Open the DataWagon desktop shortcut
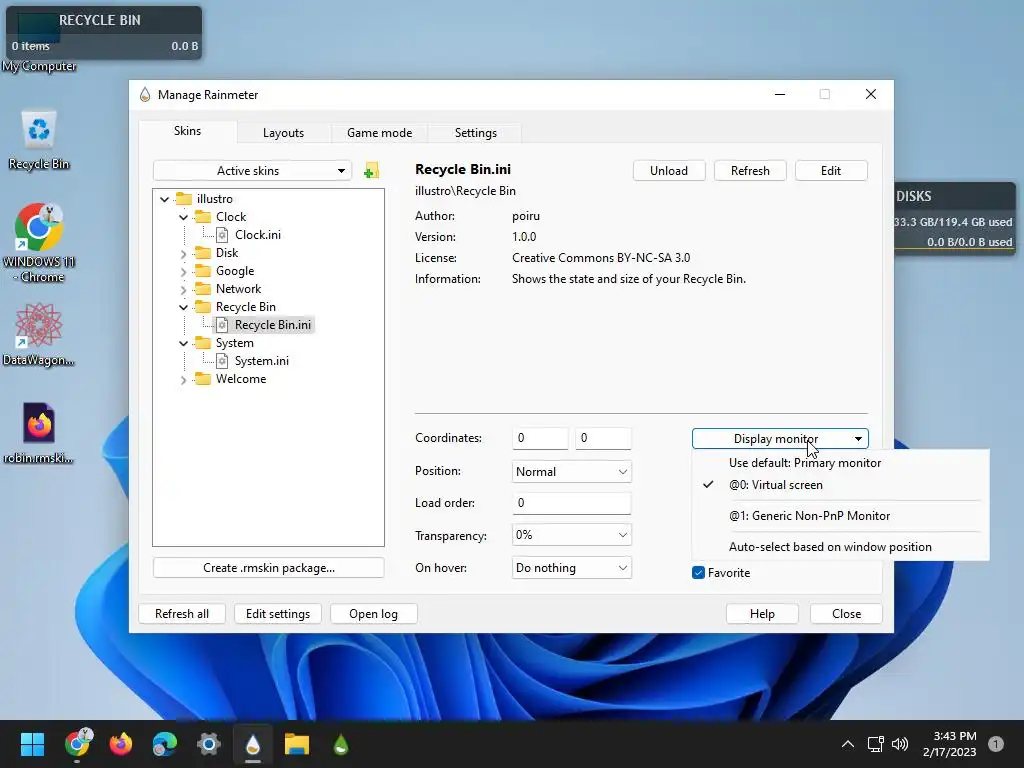 [39, 334]
